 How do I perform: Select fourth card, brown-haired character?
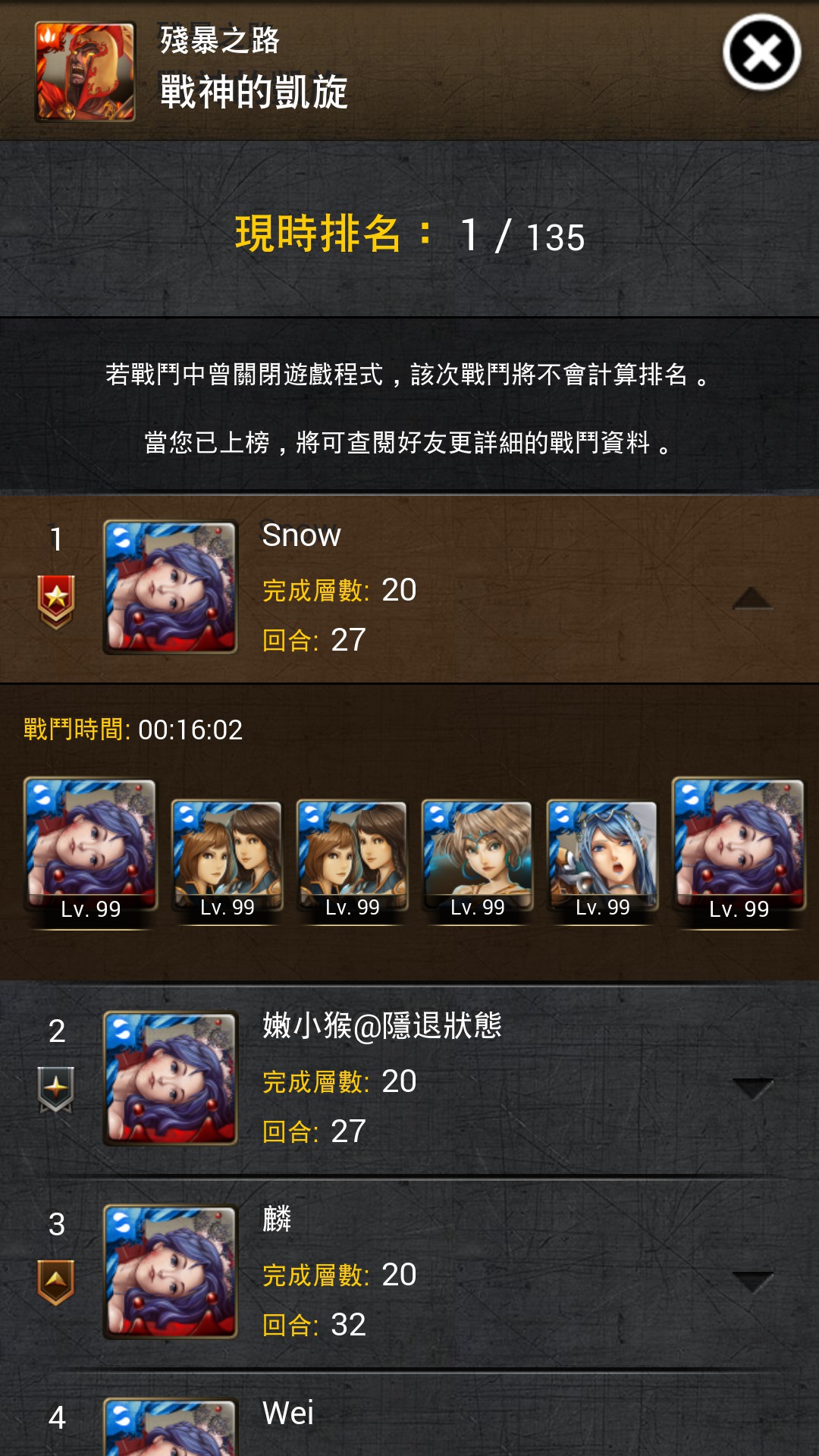477,861
